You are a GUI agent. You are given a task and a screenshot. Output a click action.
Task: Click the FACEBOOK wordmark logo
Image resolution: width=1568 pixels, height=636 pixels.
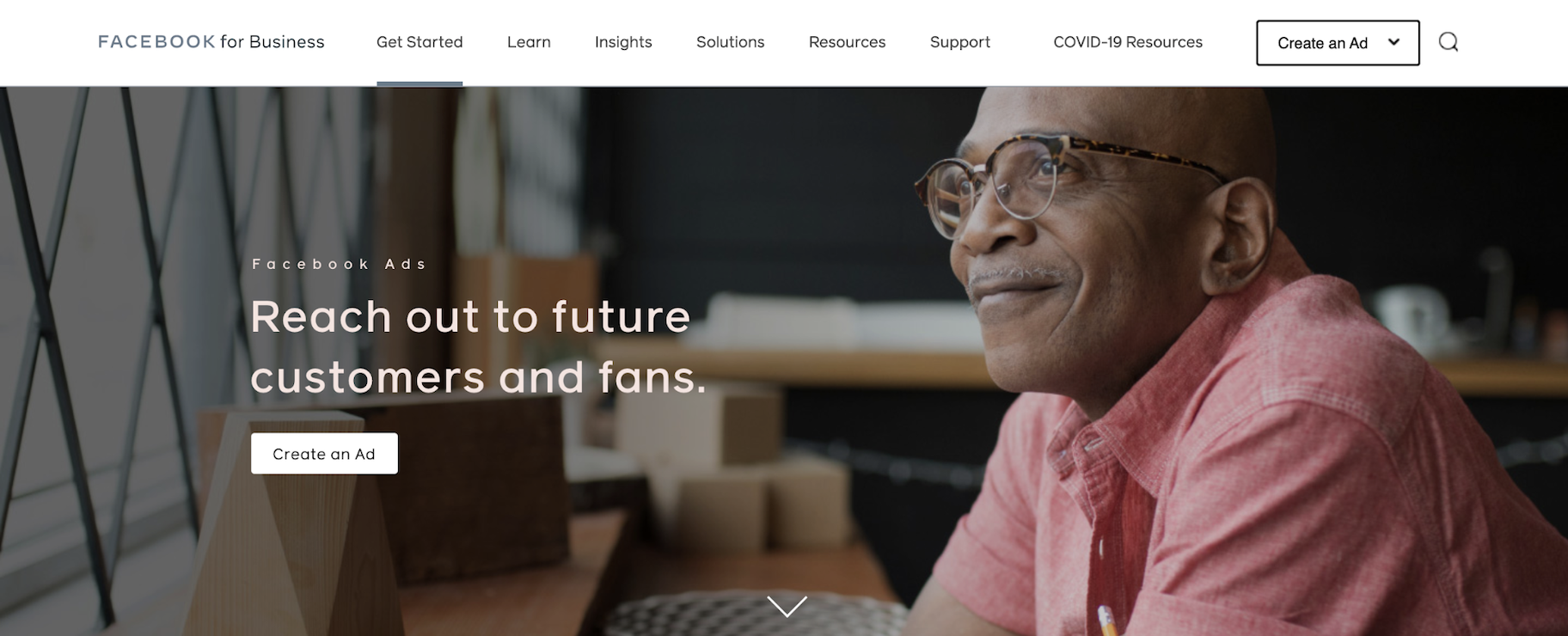click(156, 41)
